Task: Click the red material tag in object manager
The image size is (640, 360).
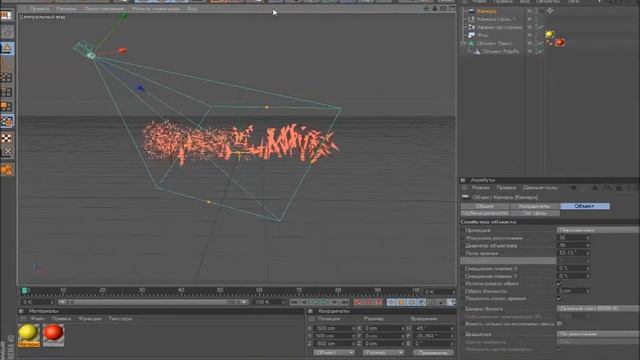Action: pyautogui.click(x=560, y=42)
